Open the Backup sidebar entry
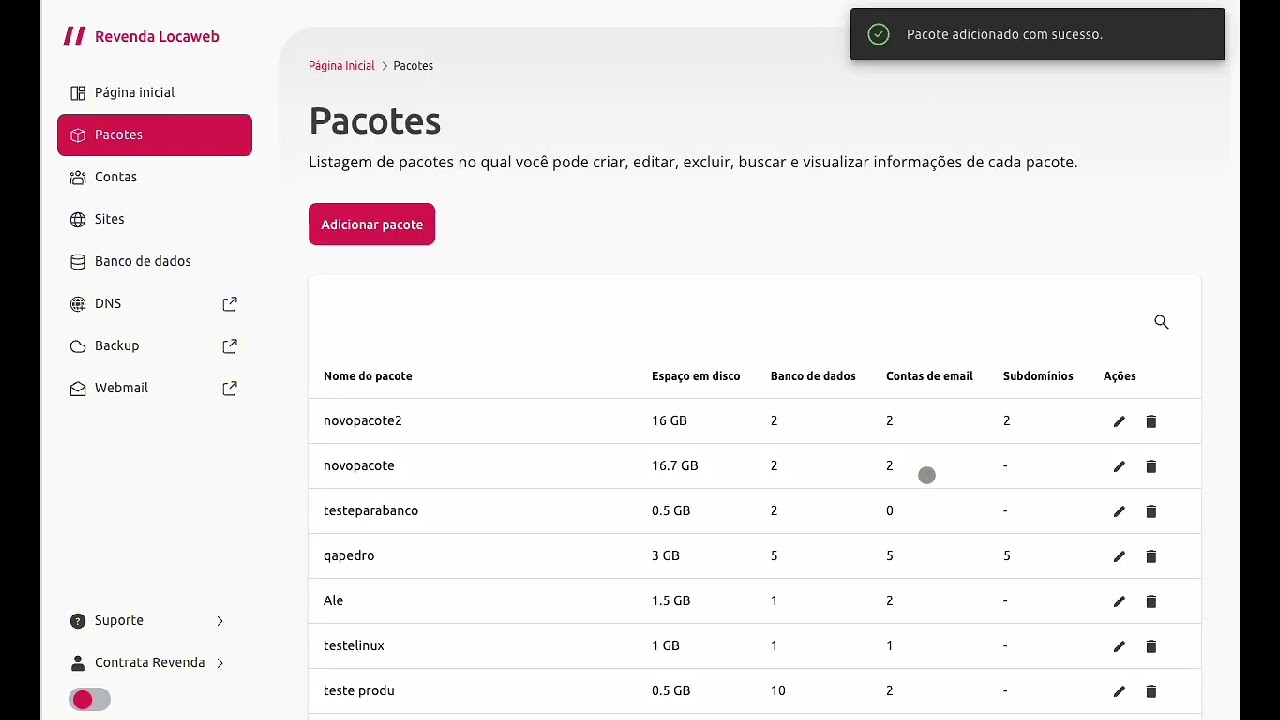The image size is (1280, 720). coord(117,346)
